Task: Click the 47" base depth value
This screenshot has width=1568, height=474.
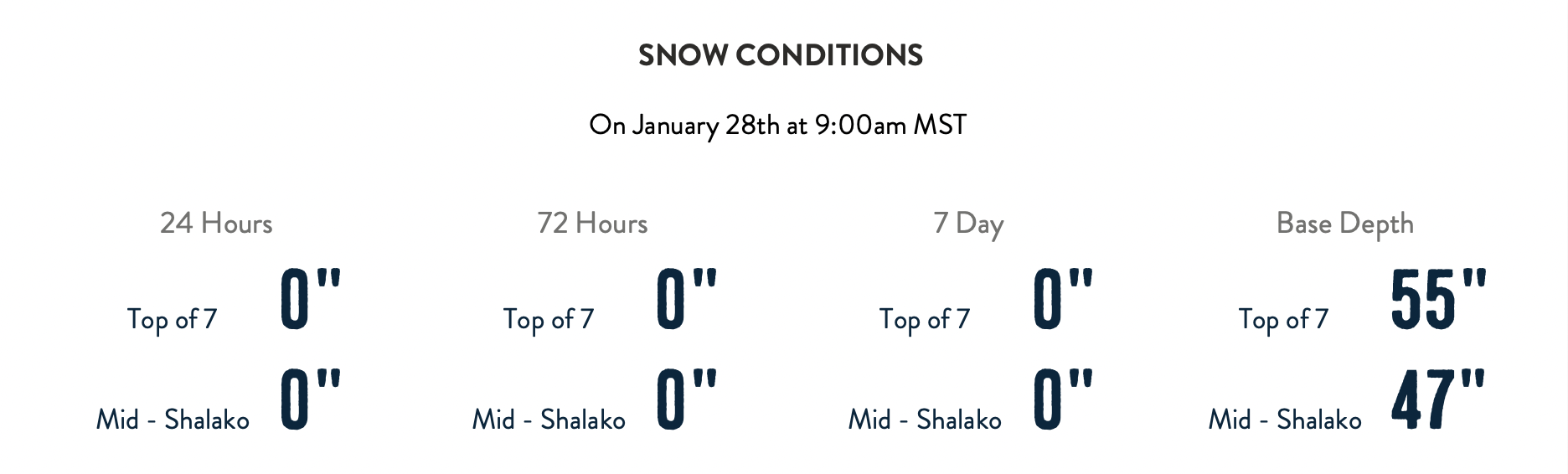Action: tap(1438, 399)
